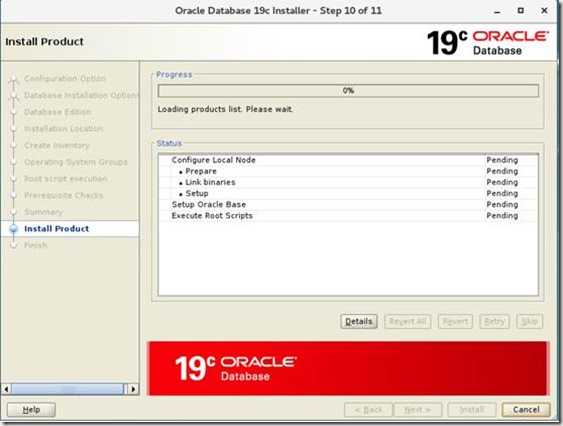563x426 pixels.
Task: Select the Finish step in the sidebar
Action: 36,245
